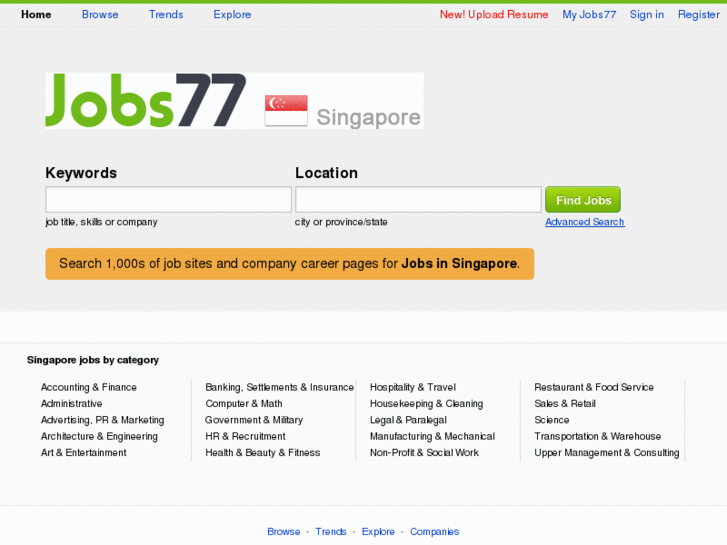Select Sales & Retail category
Viewport: 727px width, 545px height.
click(x=565, y=404)
